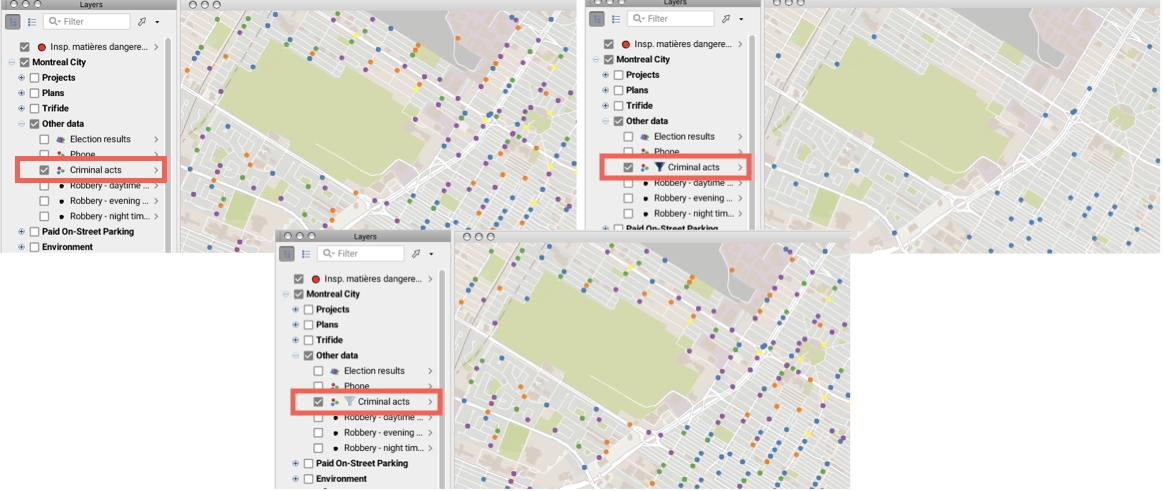
Task: Enable the Projects checkbox in bottom Layers panel
Action: 308,310
